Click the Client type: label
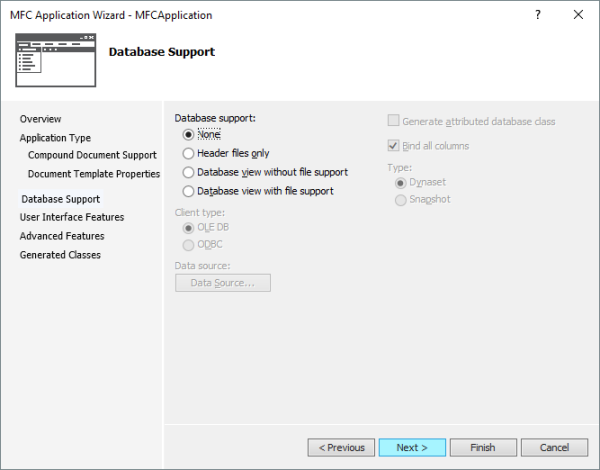Viewport: 600px width, 470px height. pos(200,212)
